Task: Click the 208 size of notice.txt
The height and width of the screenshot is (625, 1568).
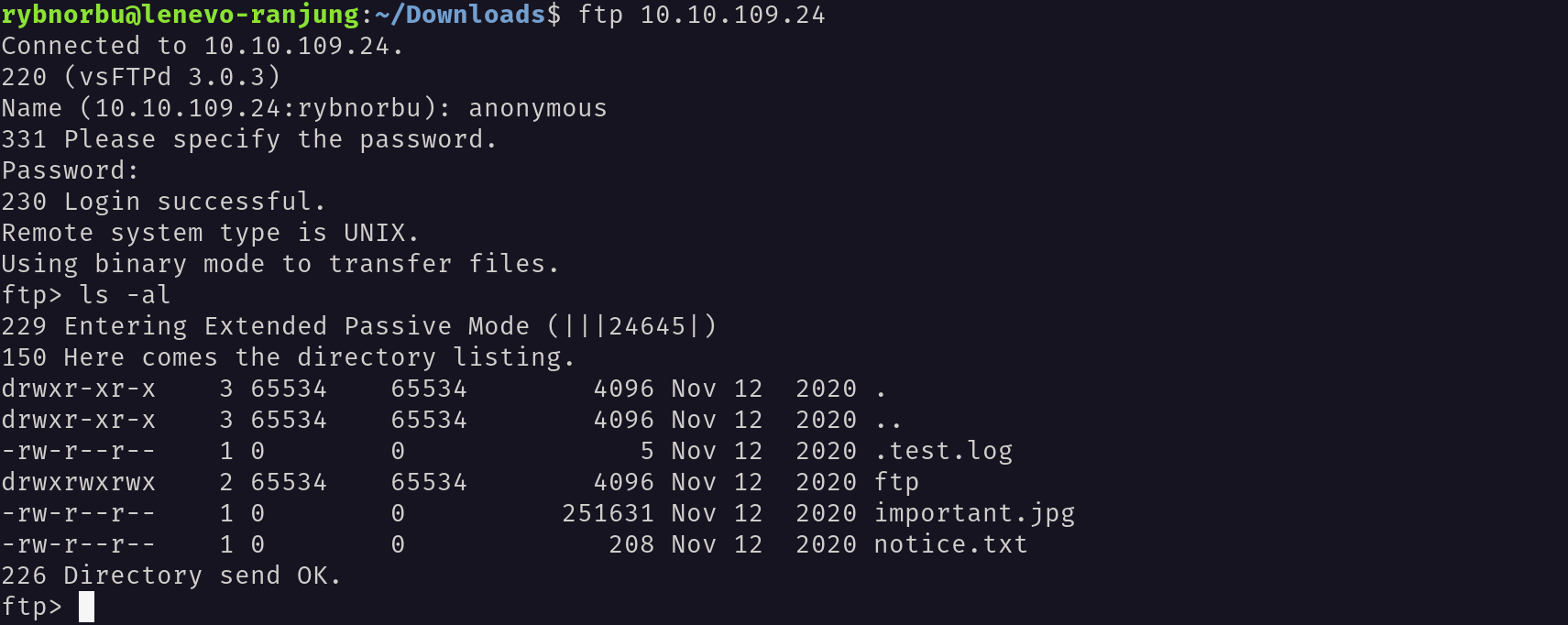Action: point(631,544)
